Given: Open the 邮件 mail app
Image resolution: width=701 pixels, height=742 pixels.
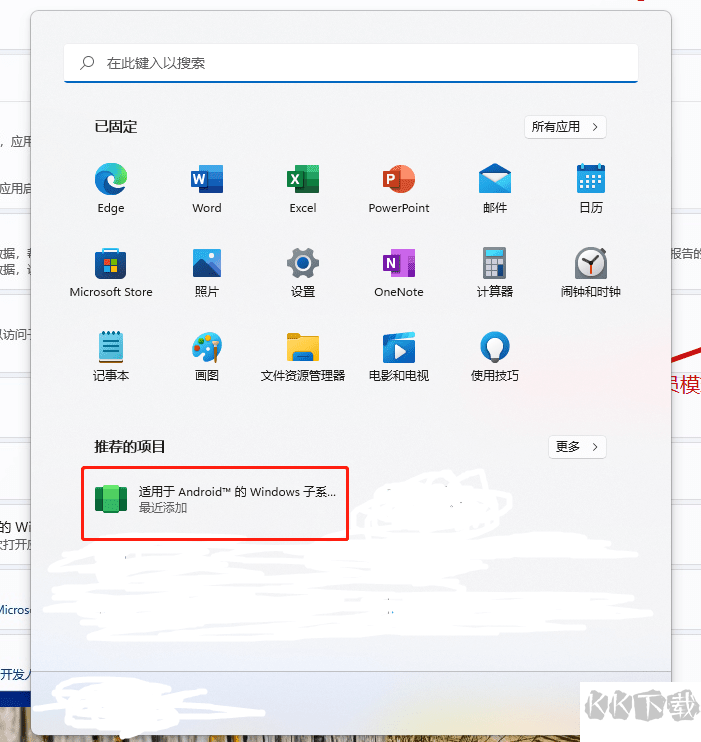Looking at the screenshot, I should pos(495,178).
